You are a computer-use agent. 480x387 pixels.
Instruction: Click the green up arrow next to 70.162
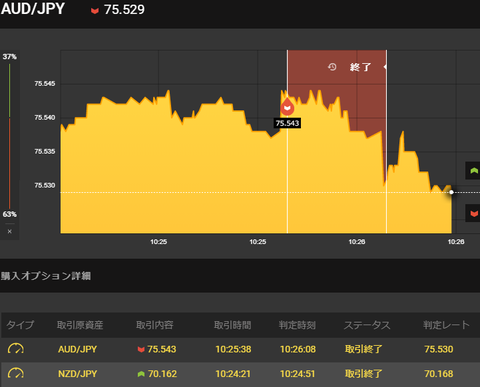tap(141, 374)
